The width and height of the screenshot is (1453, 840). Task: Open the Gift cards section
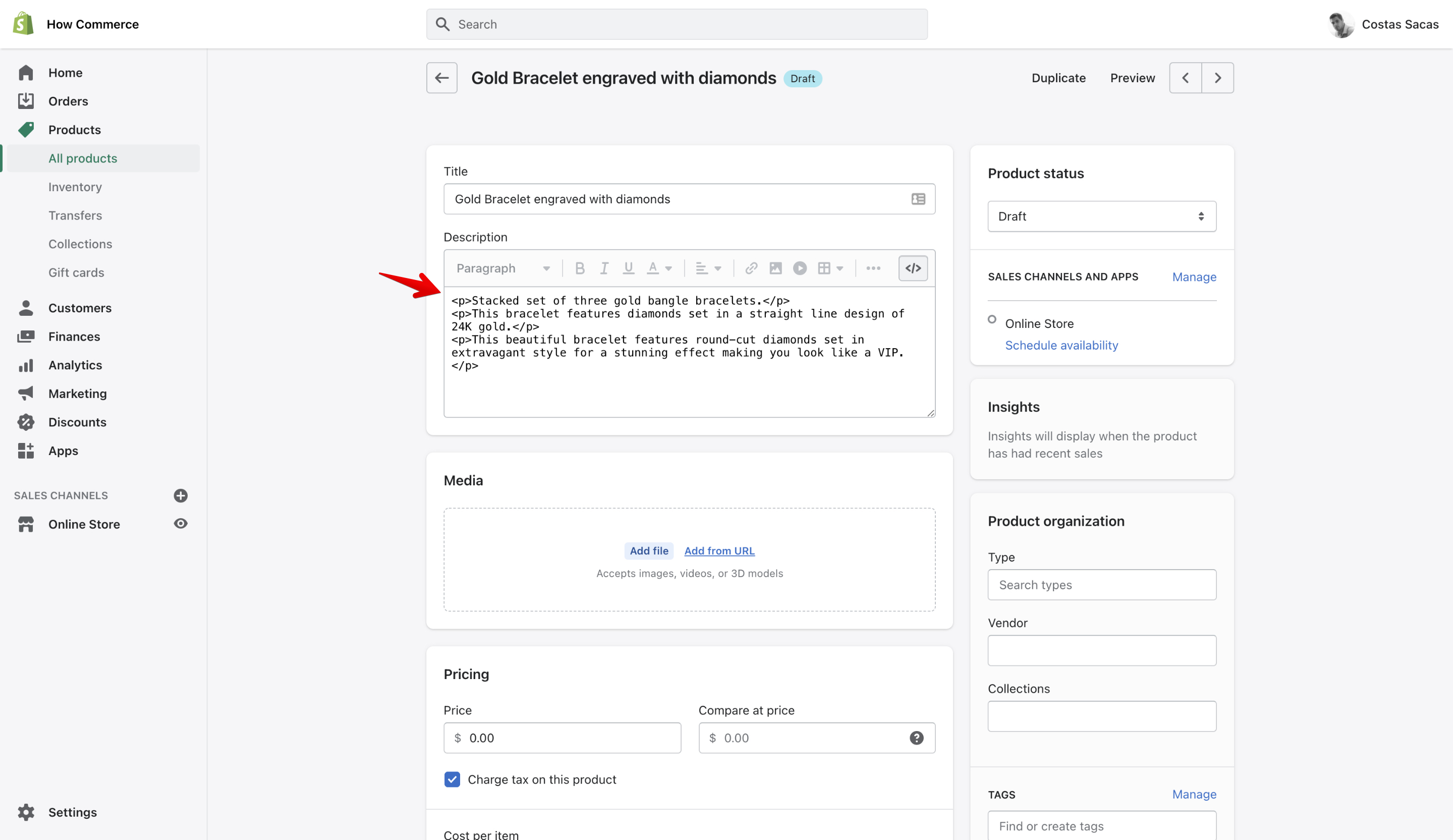(x=76, y=272)
